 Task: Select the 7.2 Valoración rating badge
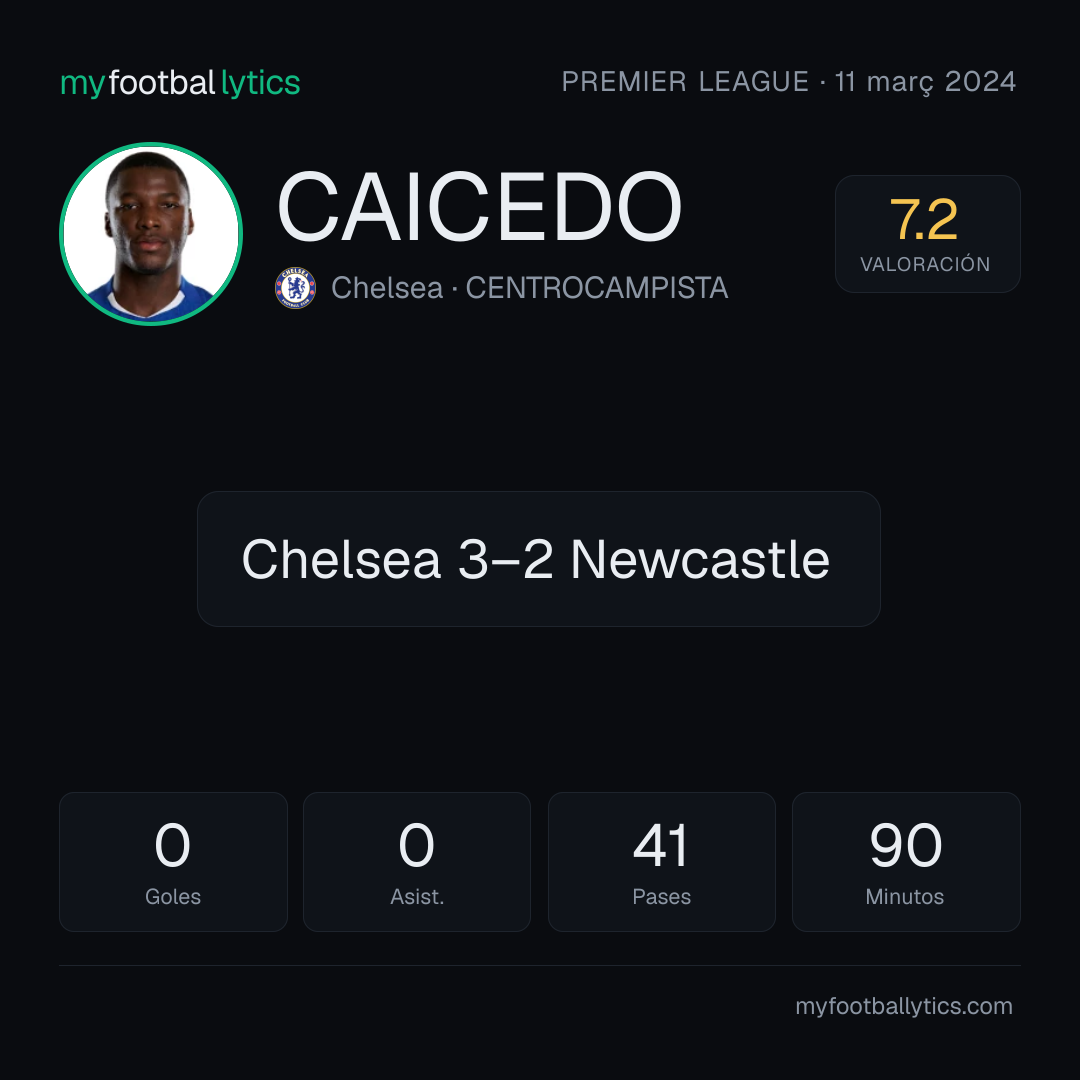point(927,234)
